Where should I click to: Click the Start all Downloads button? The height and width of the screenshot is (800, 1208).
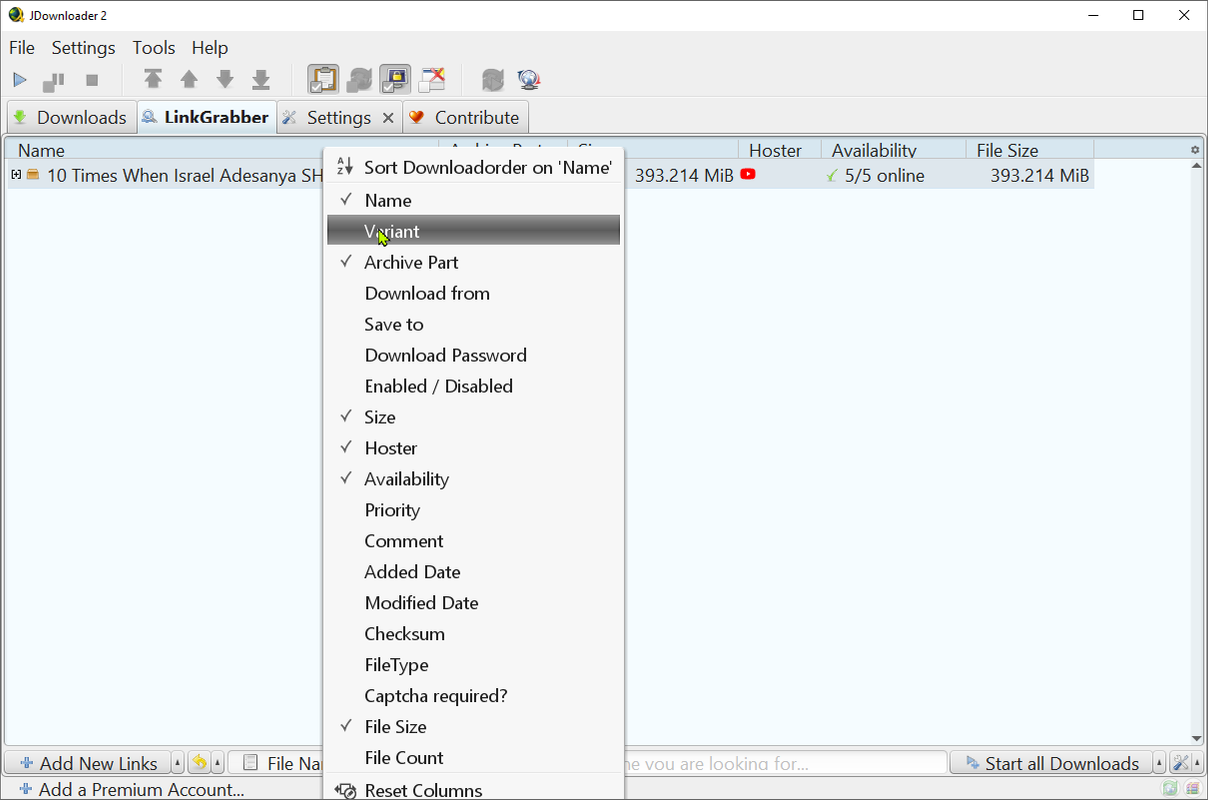tap(1050, 763)
